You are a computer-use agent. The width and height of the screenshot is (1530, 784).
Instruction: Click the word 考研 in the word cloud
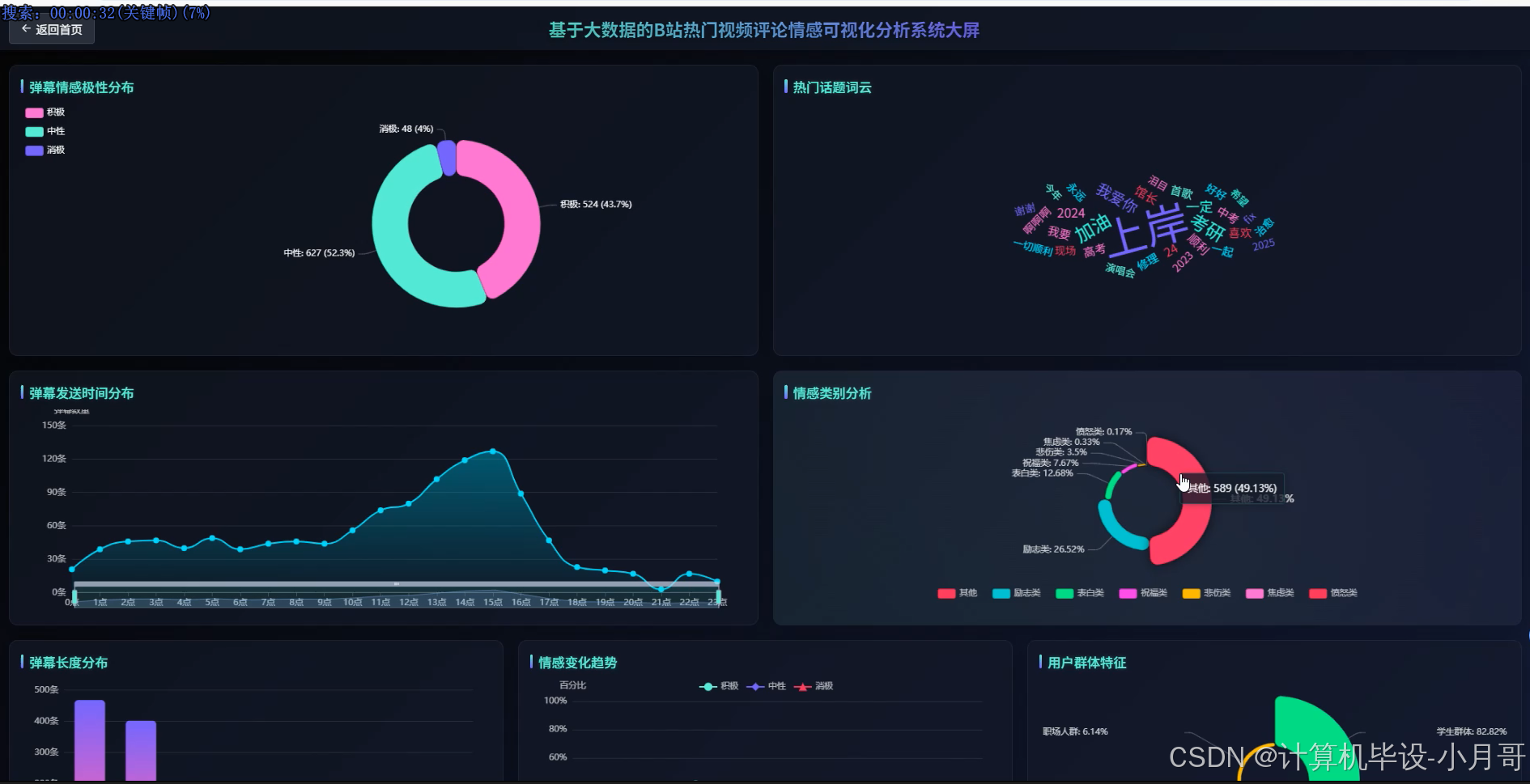pyautogui.click(x=1207, y=229)
